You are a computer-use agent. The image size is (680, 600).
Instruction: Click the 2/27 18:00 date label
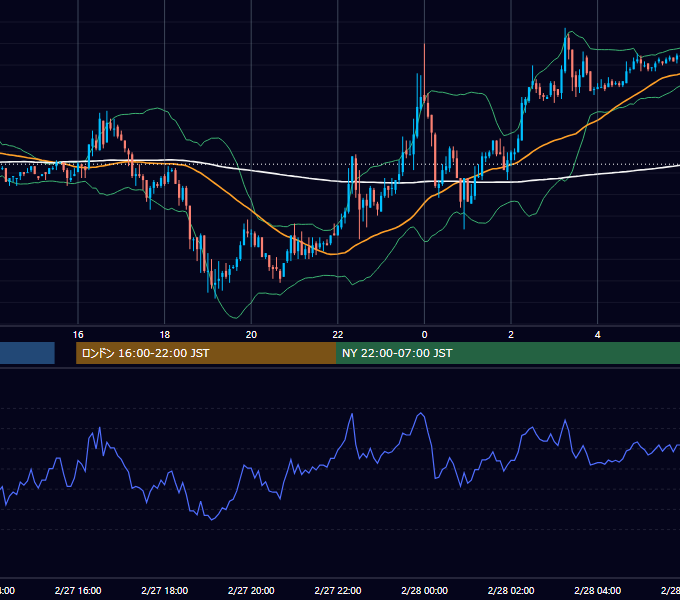point(165,590)
